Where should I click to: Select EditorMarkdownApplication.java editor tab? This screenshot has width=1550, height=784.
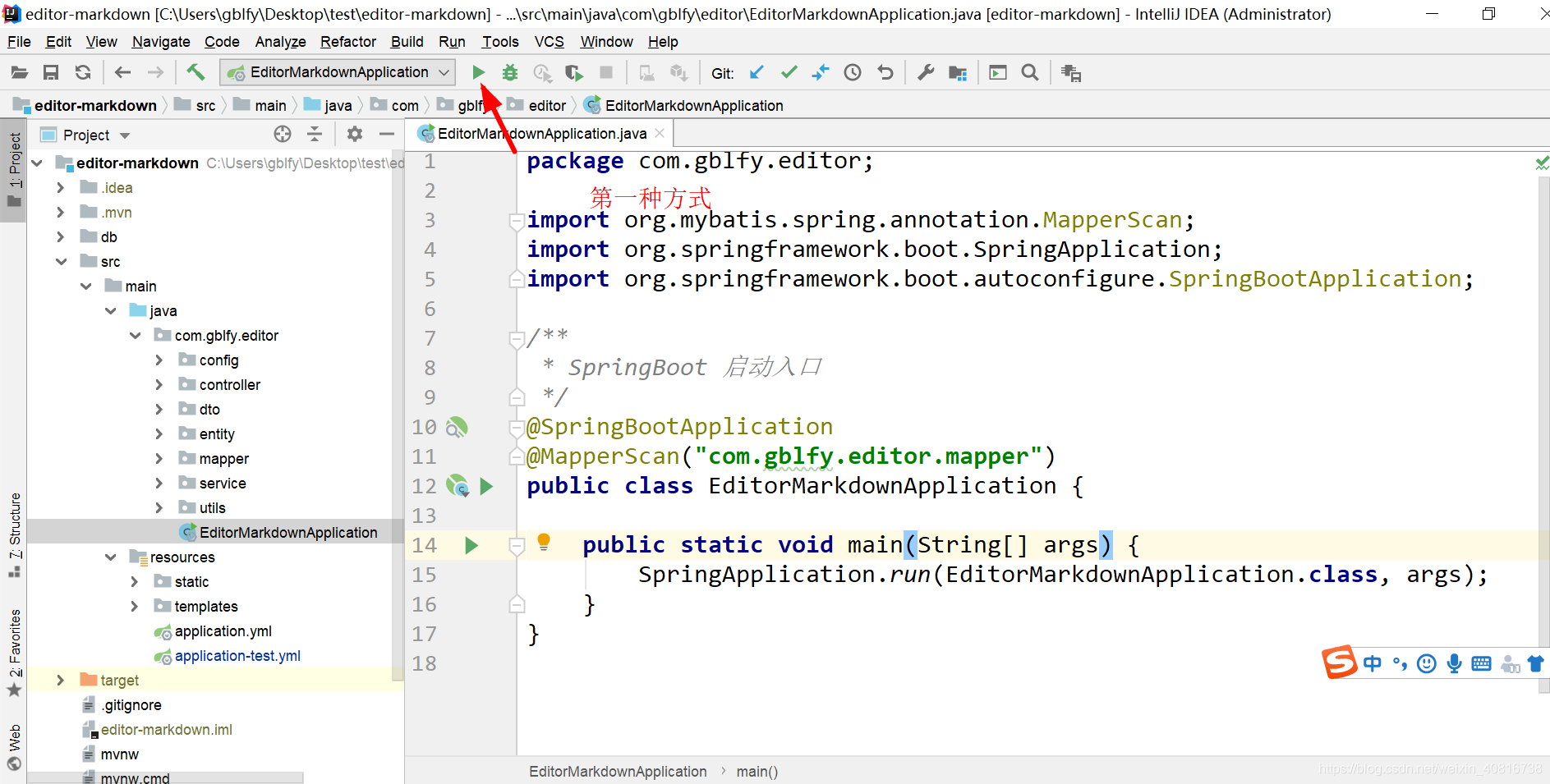[539, 134]
